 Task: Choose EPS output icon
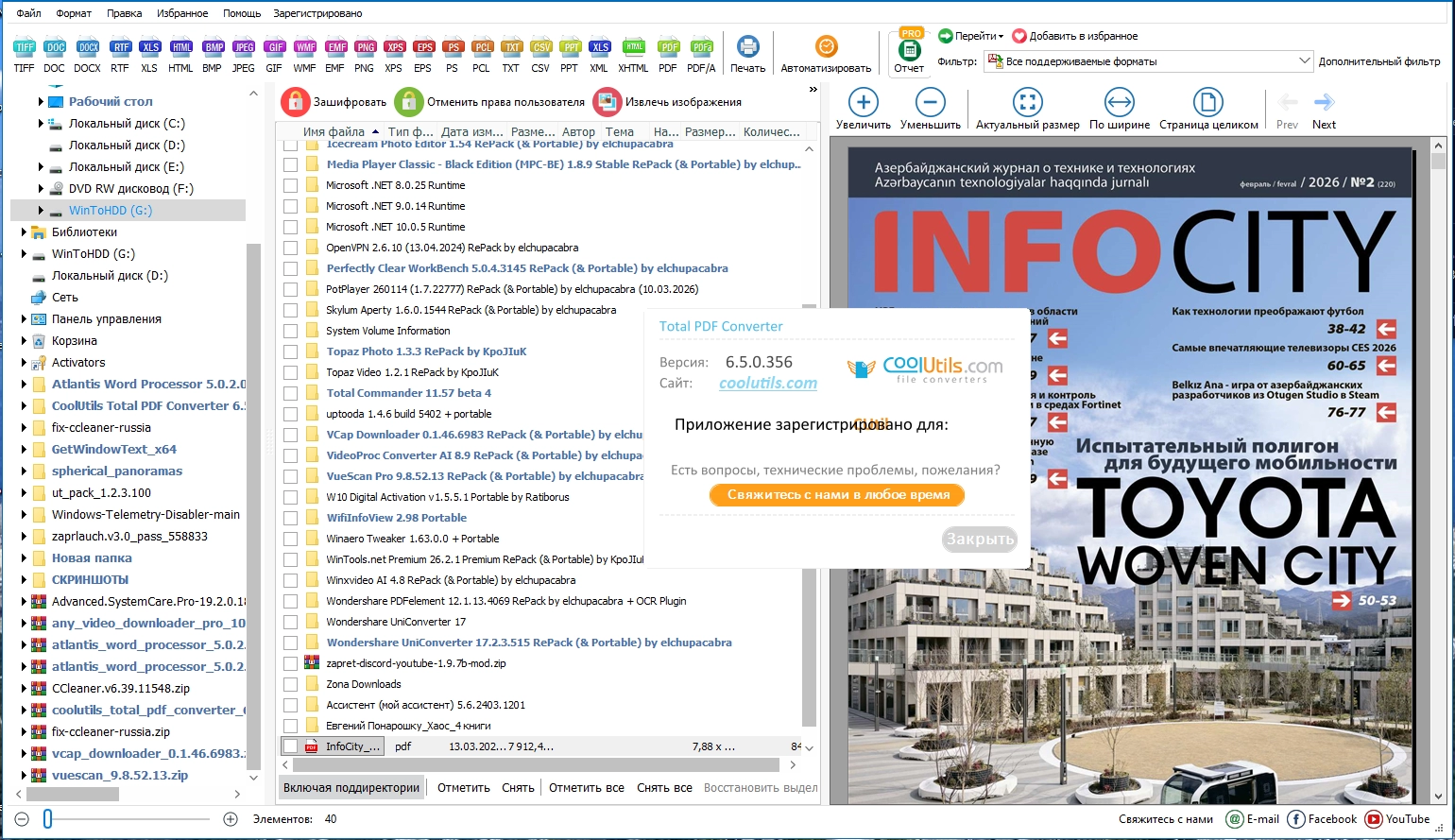(x=423, y=55)
